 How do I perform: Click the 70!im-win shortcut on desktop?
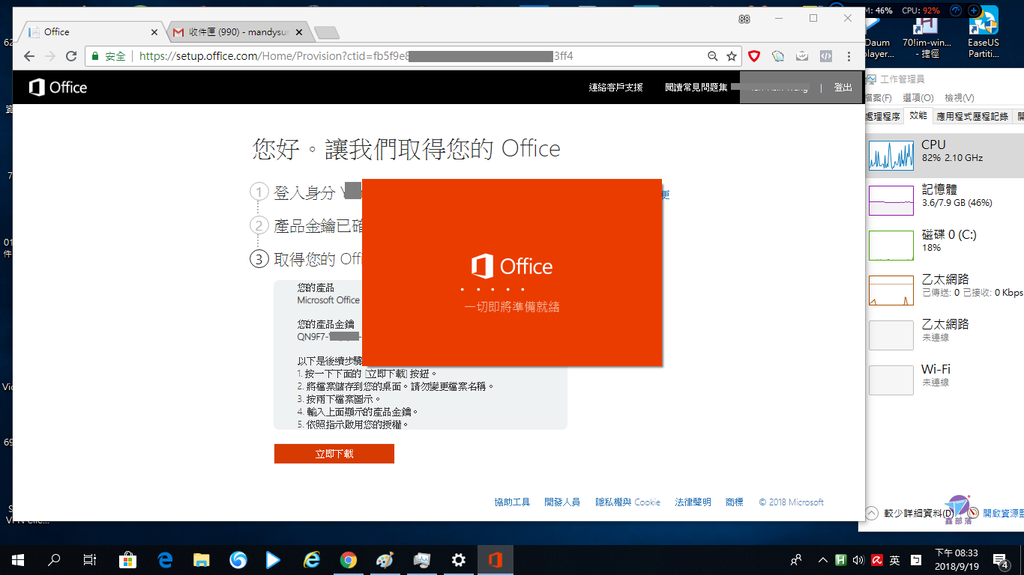click(927, 36)
